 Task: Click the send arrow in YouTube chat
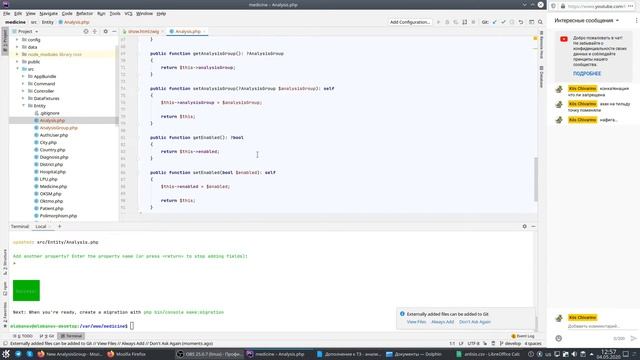coord(633,338)
